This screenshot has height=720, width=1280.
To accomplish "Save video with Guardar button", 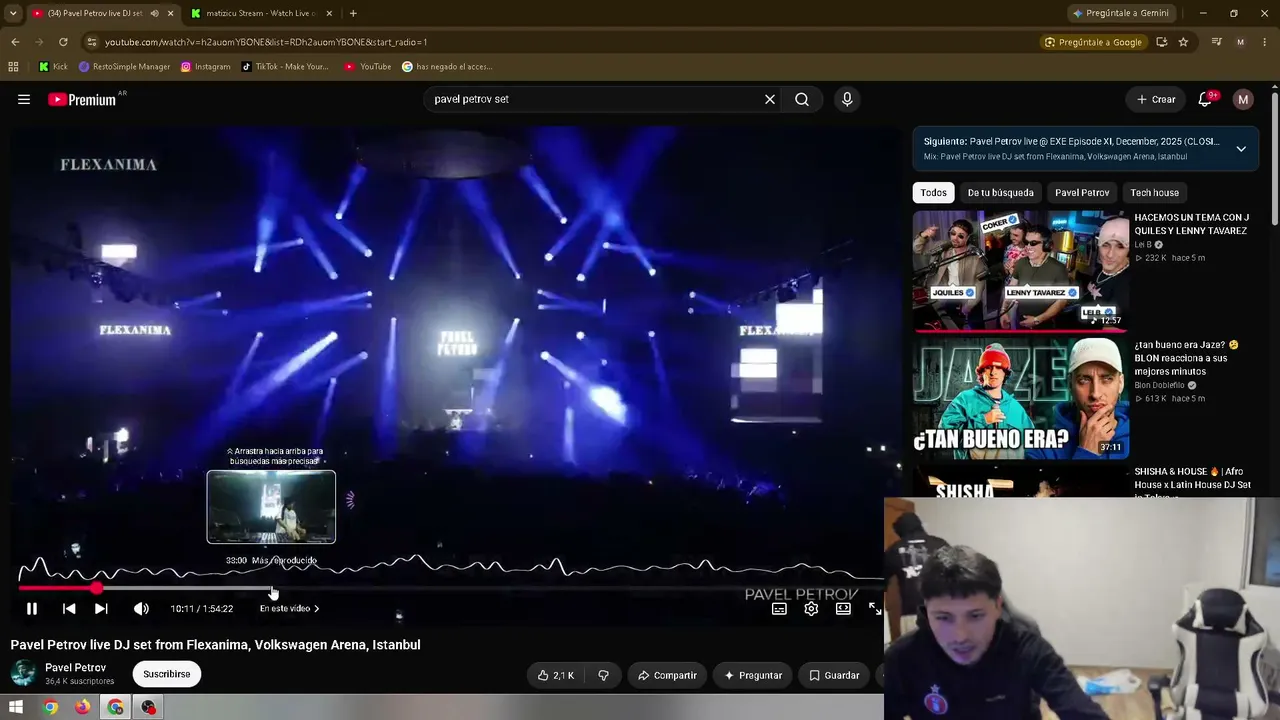I will click(834, 675).
